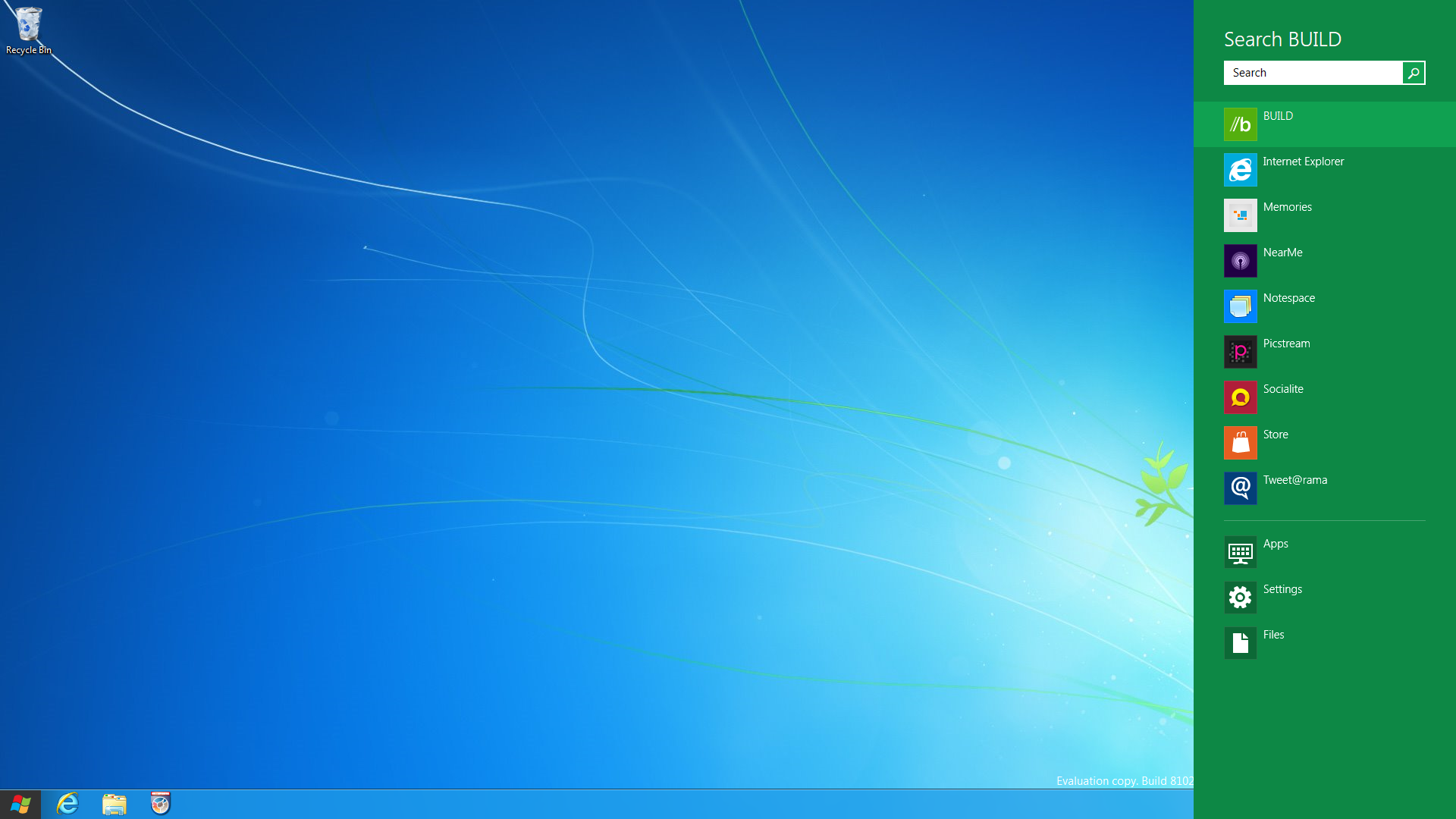Open Internet Explorer from the taskbar

[x=67, y=804]
